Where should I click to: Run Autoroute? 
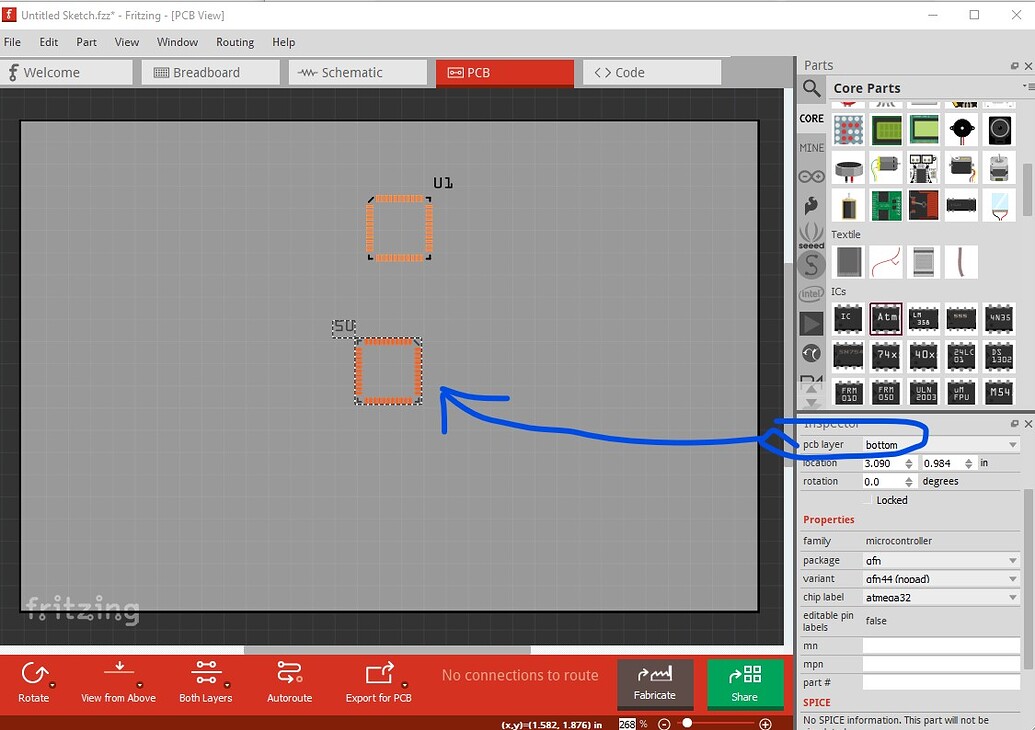tap(289, 682)
